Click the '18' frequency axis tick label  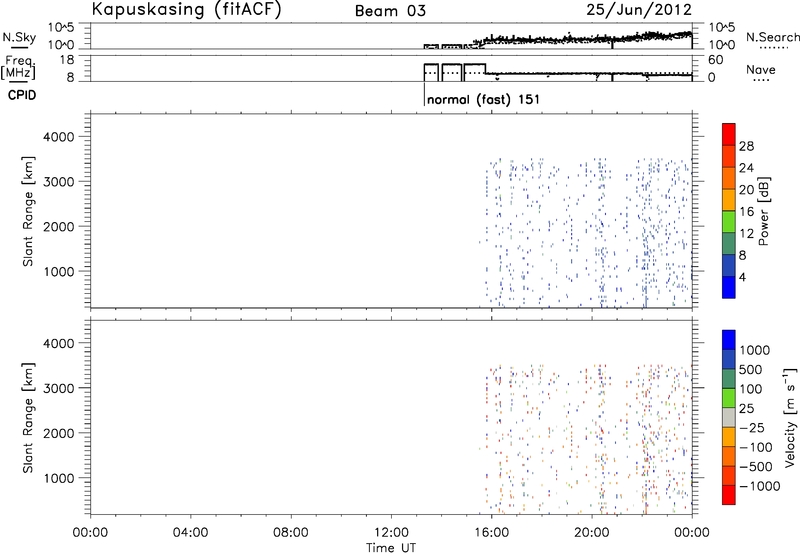[x=67, y=60]
